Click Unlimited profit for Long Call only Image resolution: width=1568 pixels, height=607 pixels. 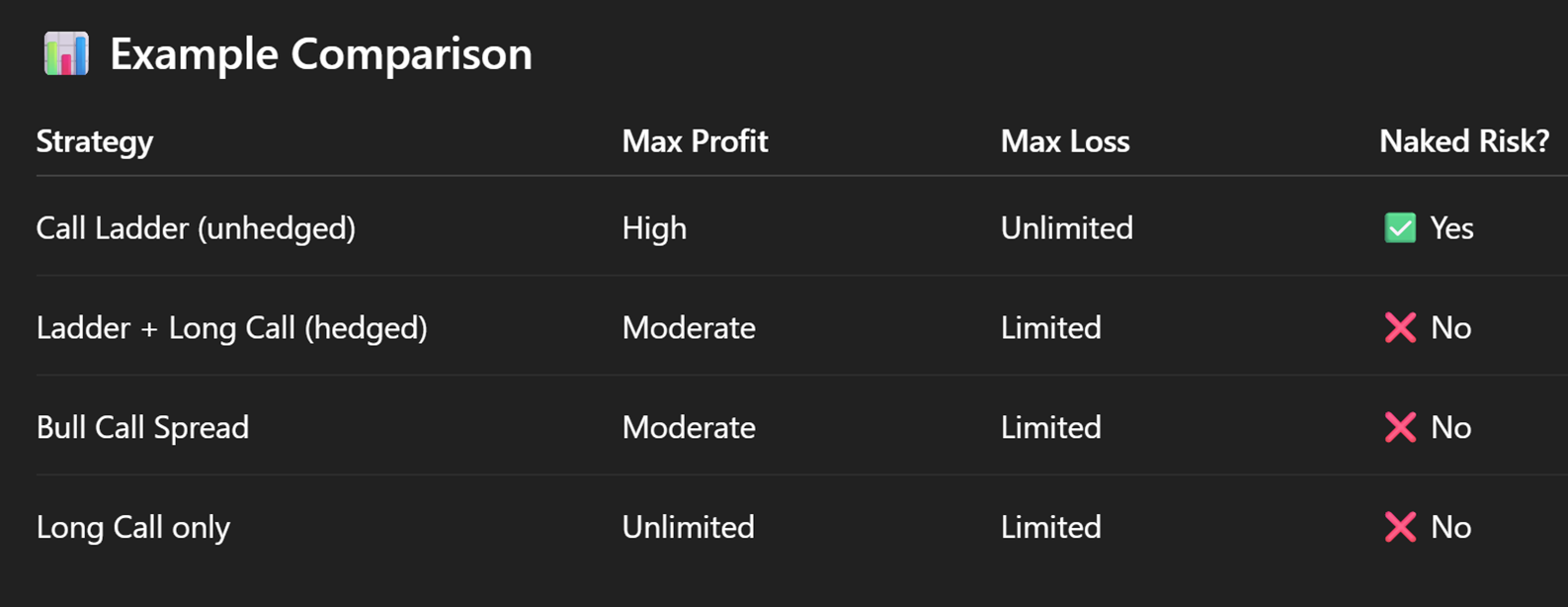point(689,527)
